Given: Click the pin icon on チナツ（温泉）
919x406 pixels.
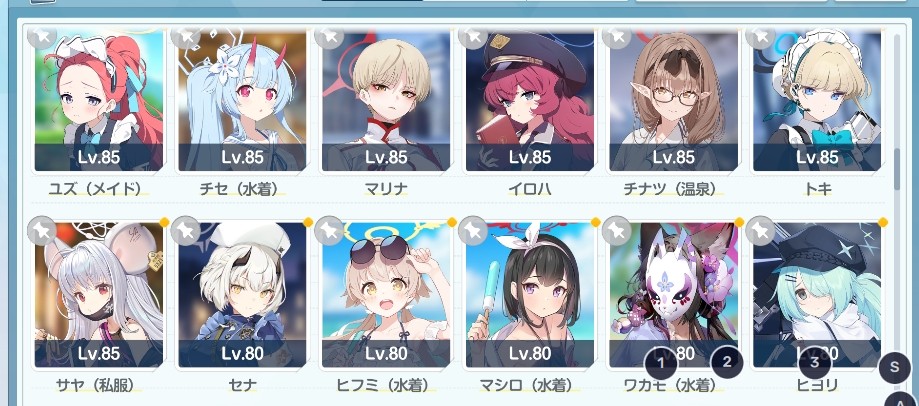Looking at the screenshot, I should (x=616, y=37).
